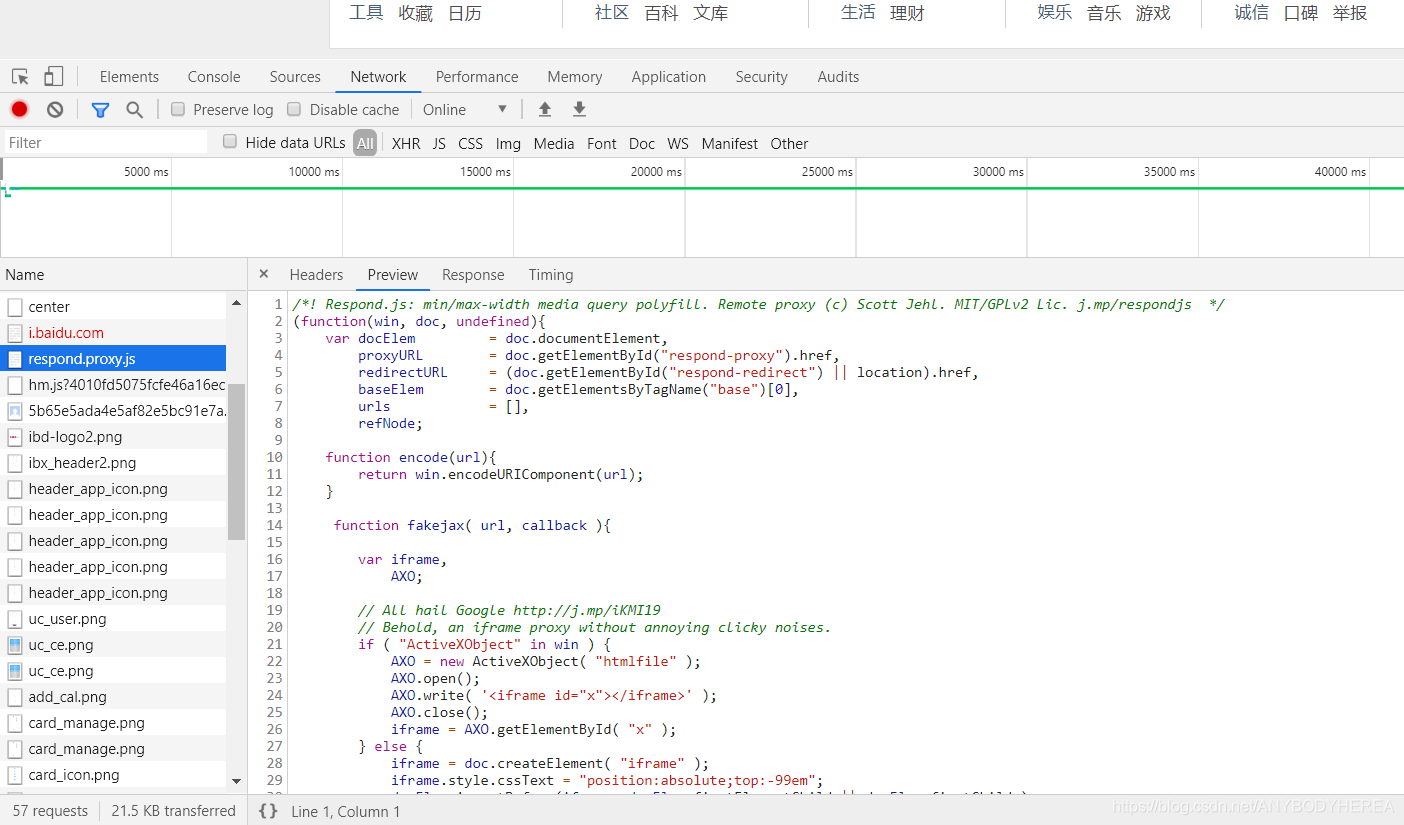Filter requests by CSS
Screen dimensions: 1404x825
click(470, 143)
